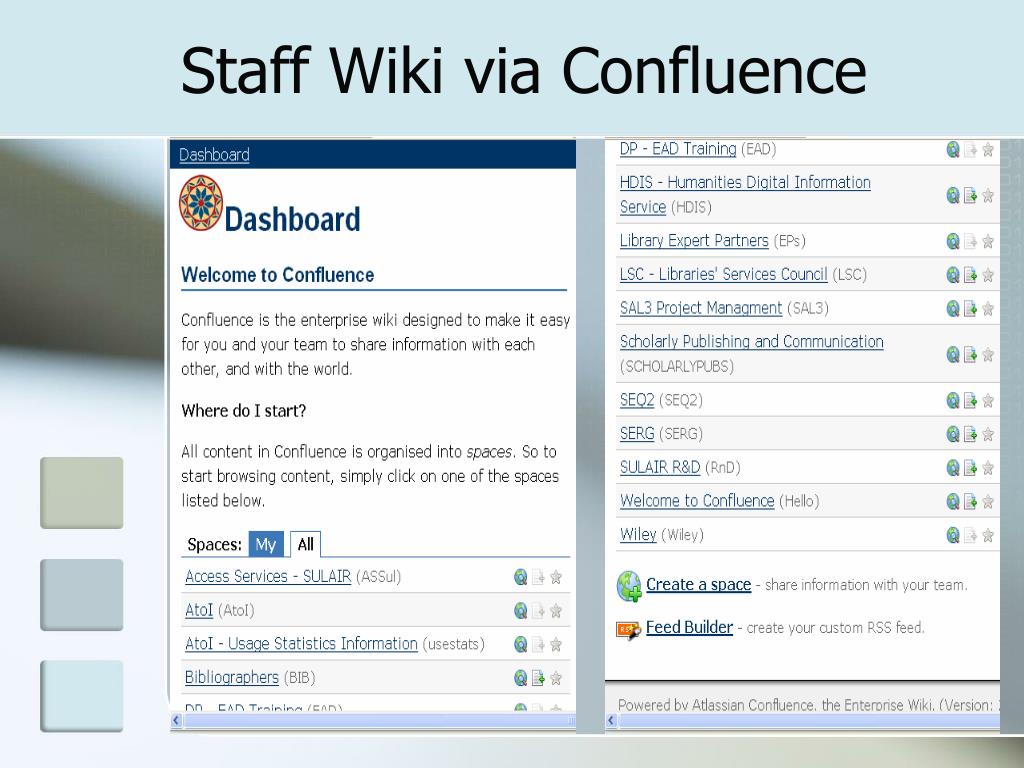The width and height of the screenshot is (1024, 768).
Task: Add a page to the SULAIR R&D space
Action: 970,468
